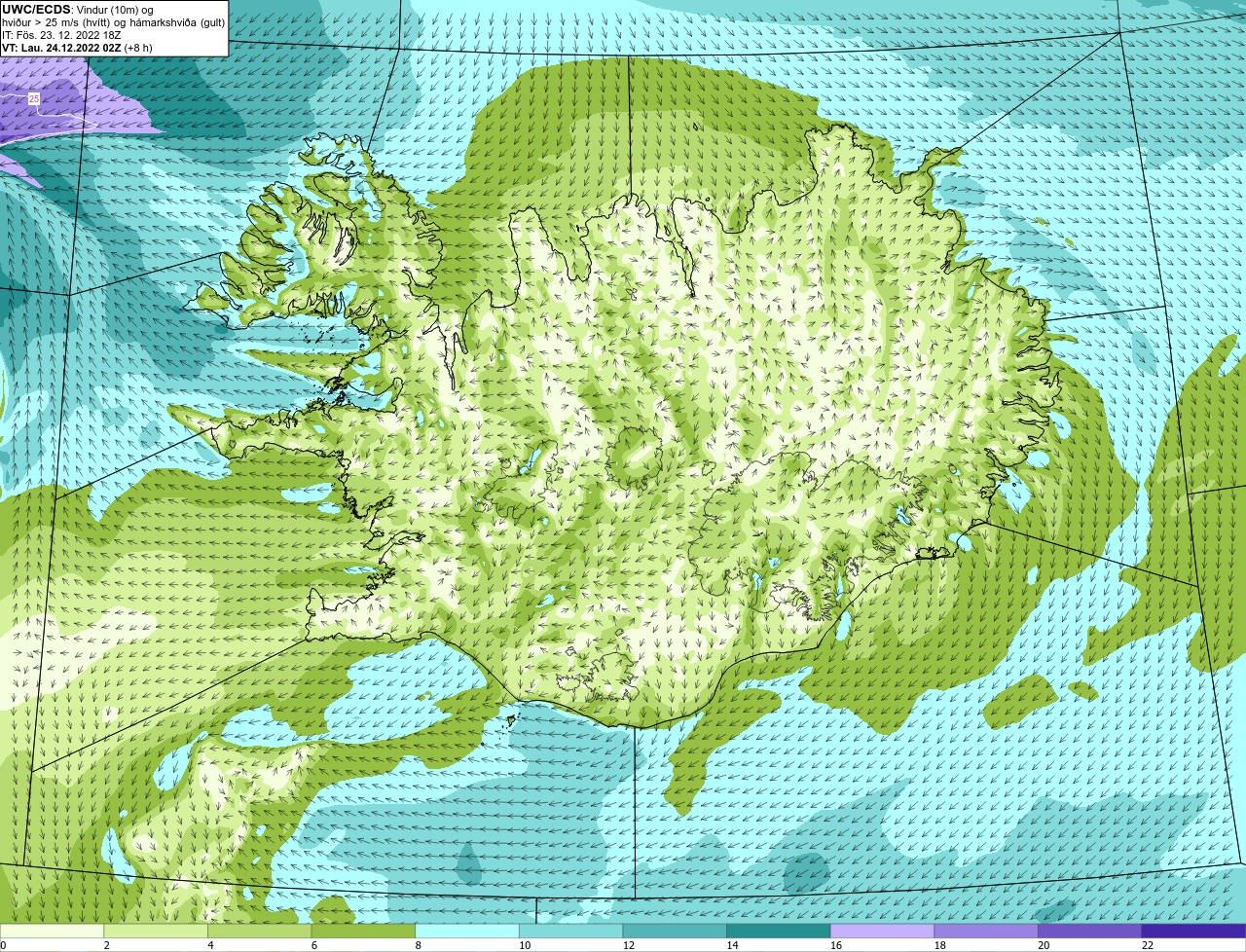The image size is (1246, 952).
Task: Click the "VT: Lau. 24.12.2022 02Z (+8 h)" line
Action: click(77, 47)
